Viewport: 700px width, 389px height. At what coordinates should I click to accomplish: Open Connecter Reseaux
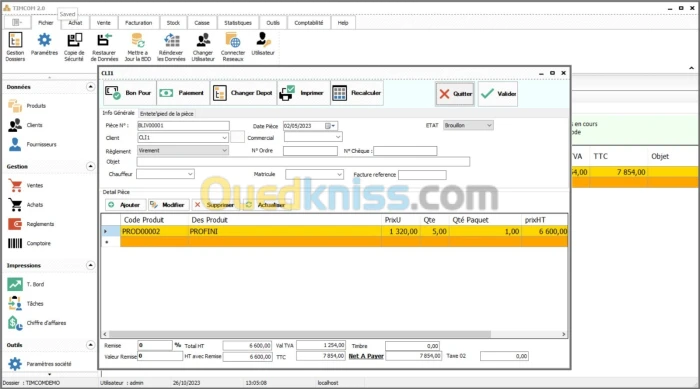233,46
